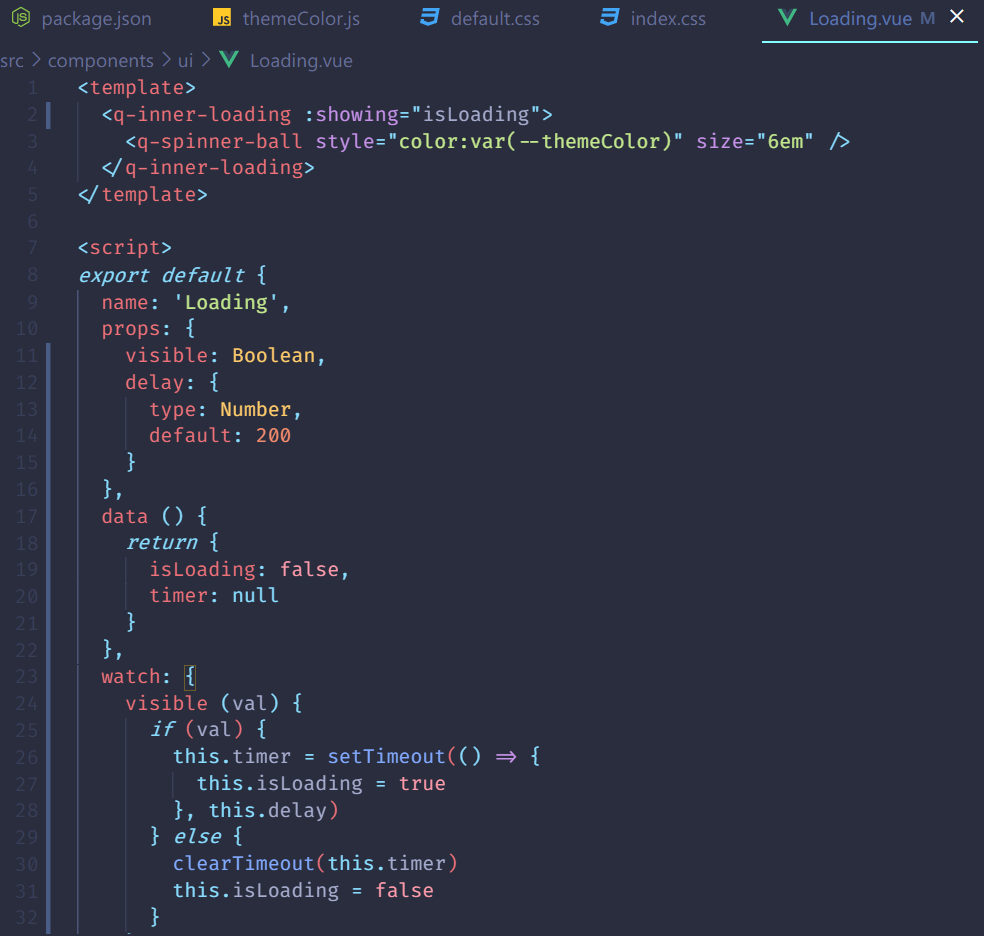The width and height of the screenshot is (984, 936).
Task: Click 'Boolean' type on line 11
Action: click(x=274, y=355)
